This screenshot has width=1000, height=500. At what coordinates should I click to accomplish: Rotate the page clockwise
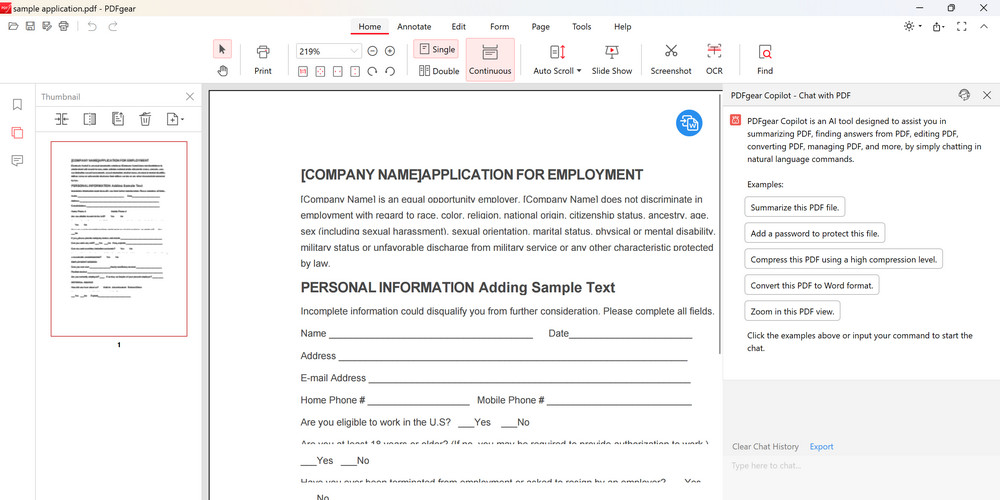point(372,71)
